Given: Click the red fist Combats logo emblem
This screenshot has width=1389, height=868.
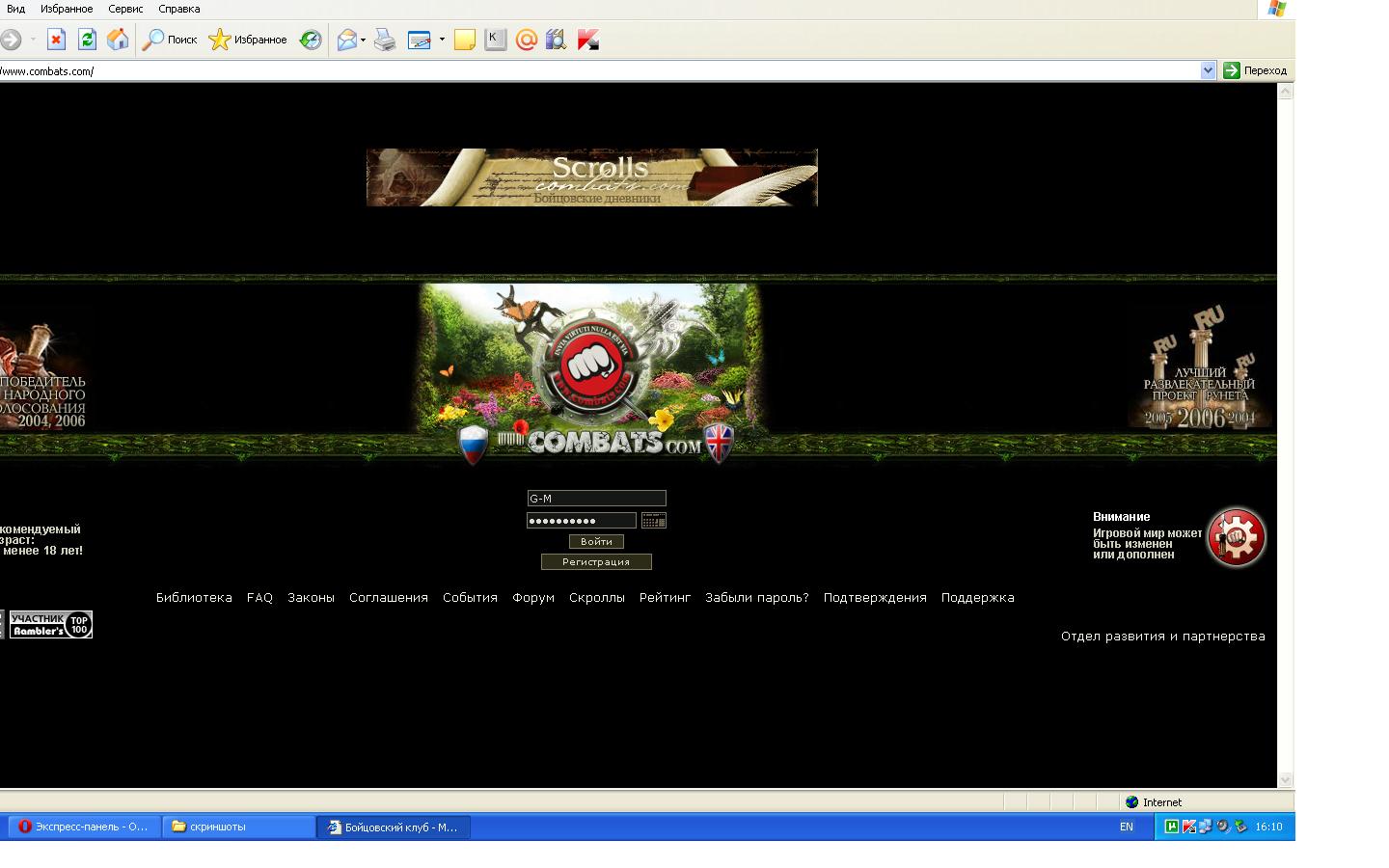Looking at the screenshot, I should [589, 367].
